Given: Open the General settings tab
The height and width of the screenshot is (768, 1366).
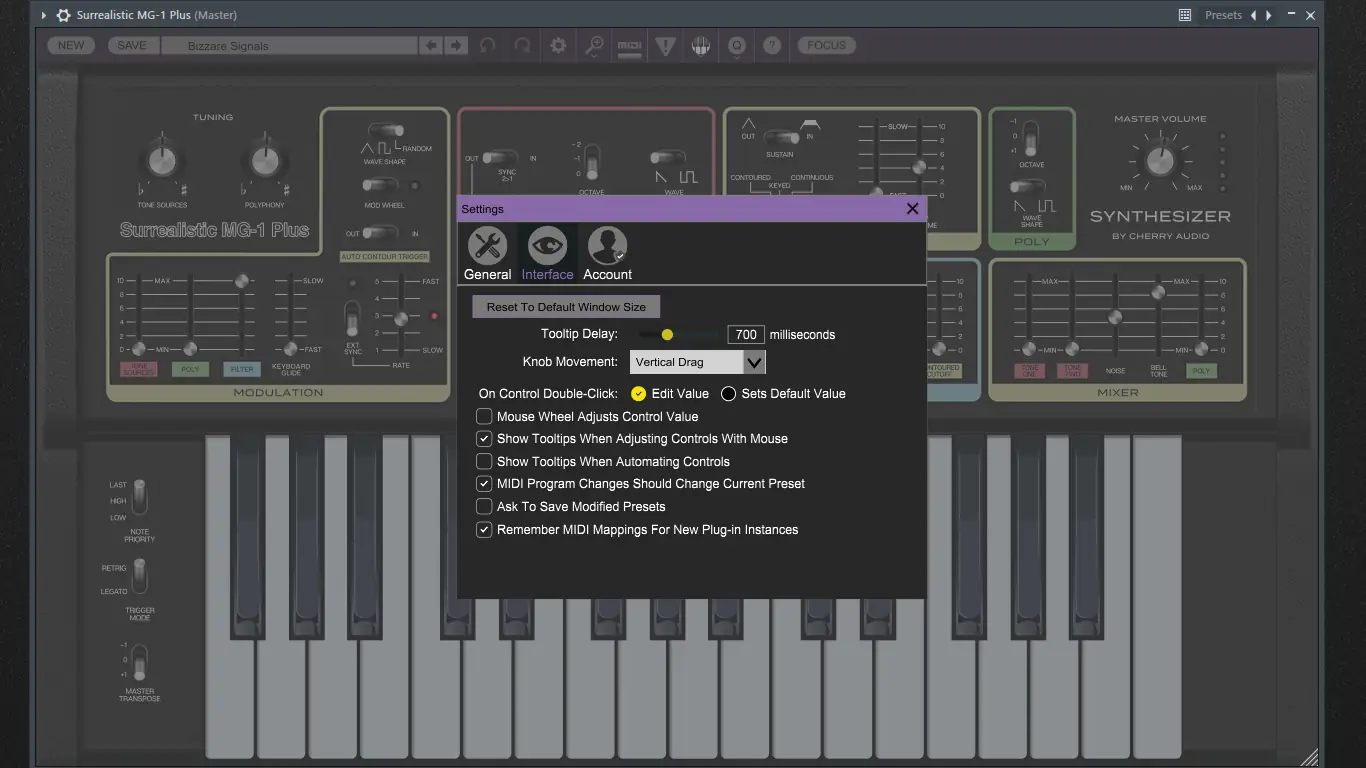Looking at the screenshot, I should click(x=487, y=253).
